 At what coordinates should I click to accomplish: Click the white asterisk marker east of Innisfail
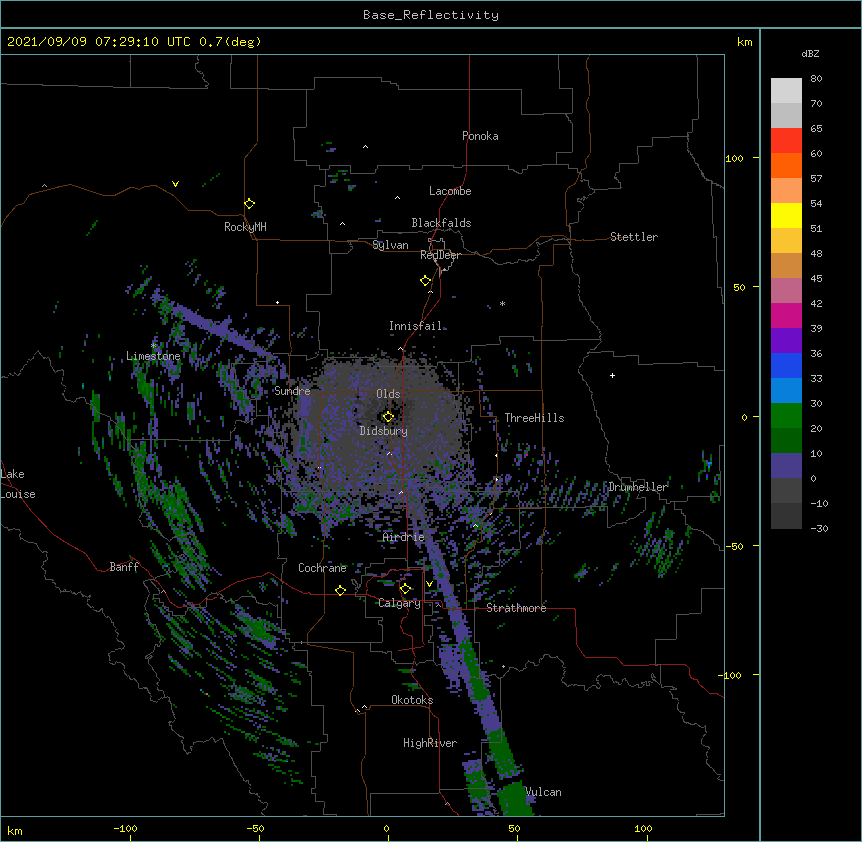[x=502, y=303]
